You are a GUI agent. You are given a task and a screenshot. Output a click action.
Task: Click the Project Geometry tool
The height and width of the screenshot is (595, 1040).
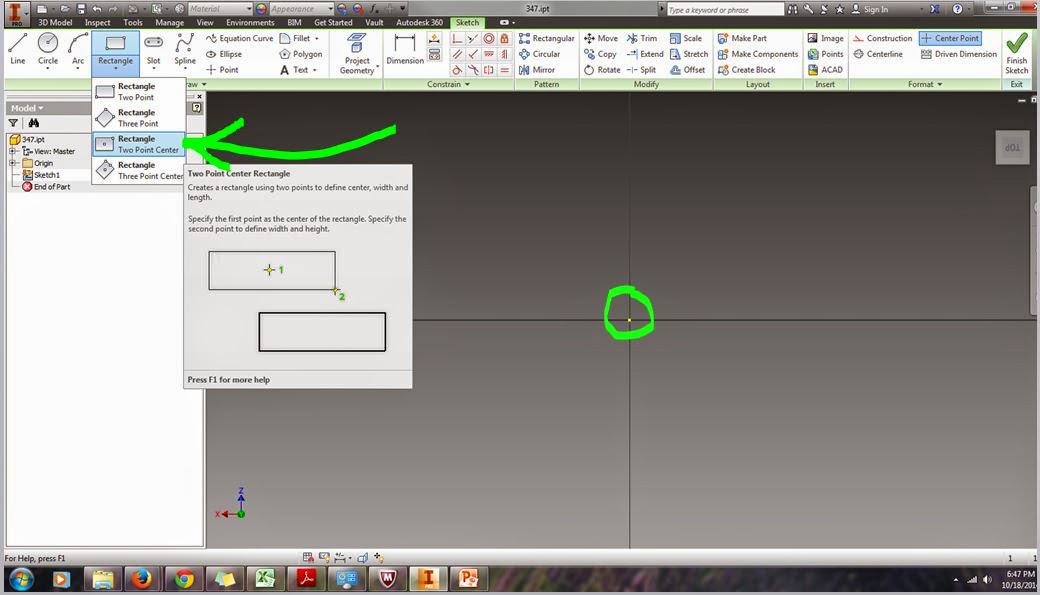(357, 53)
